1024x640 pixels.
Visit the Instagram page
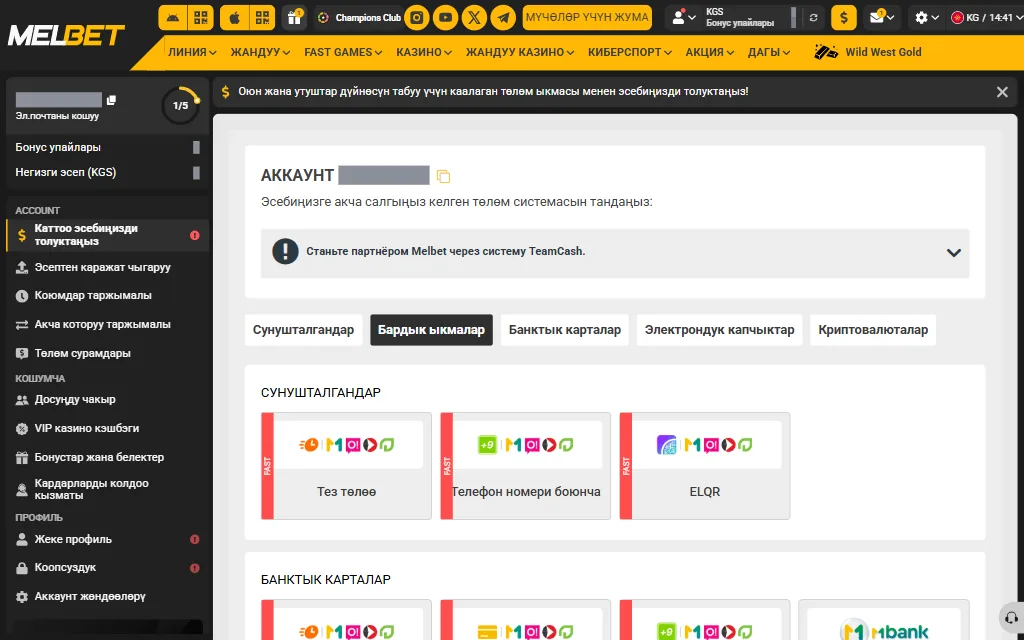pos(417,18)
